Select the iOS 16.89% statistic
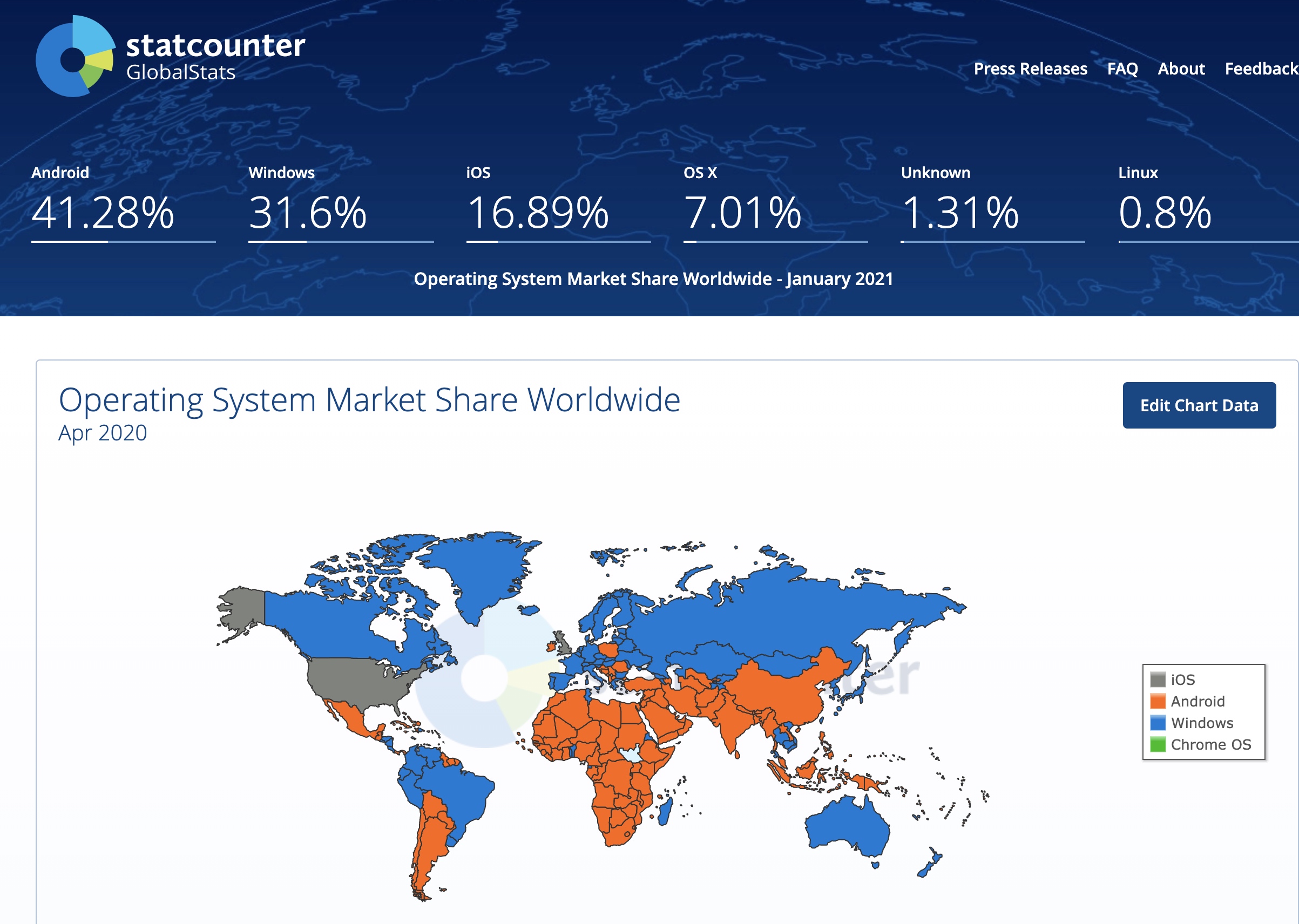Screen dimensions: 1299x924 (538, 212)
